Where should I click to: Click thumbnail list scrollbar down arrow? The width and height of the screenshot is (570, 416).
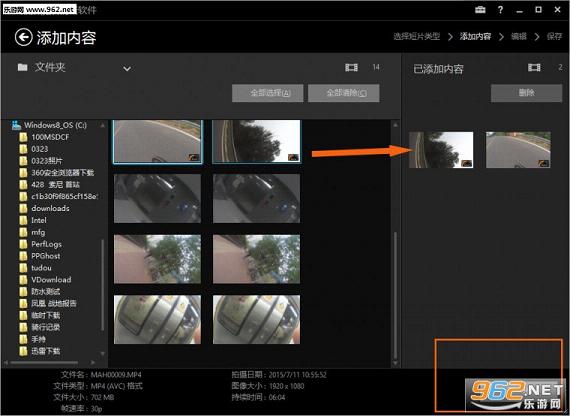[x=395, y=363]
